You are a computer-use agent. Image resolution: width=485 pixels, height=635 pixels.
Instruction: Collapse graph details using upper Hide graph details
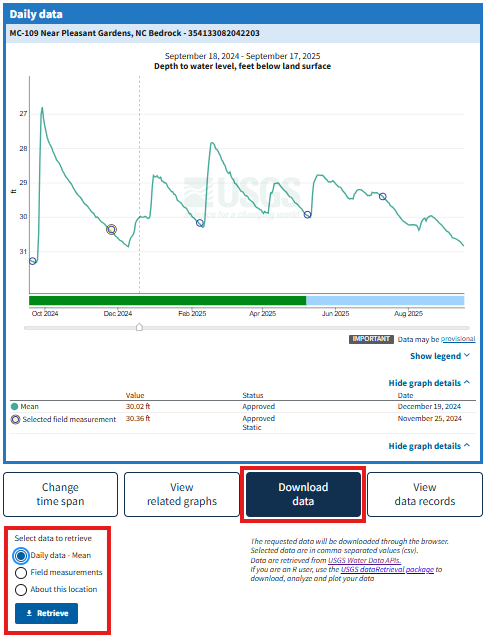(429, 383)
